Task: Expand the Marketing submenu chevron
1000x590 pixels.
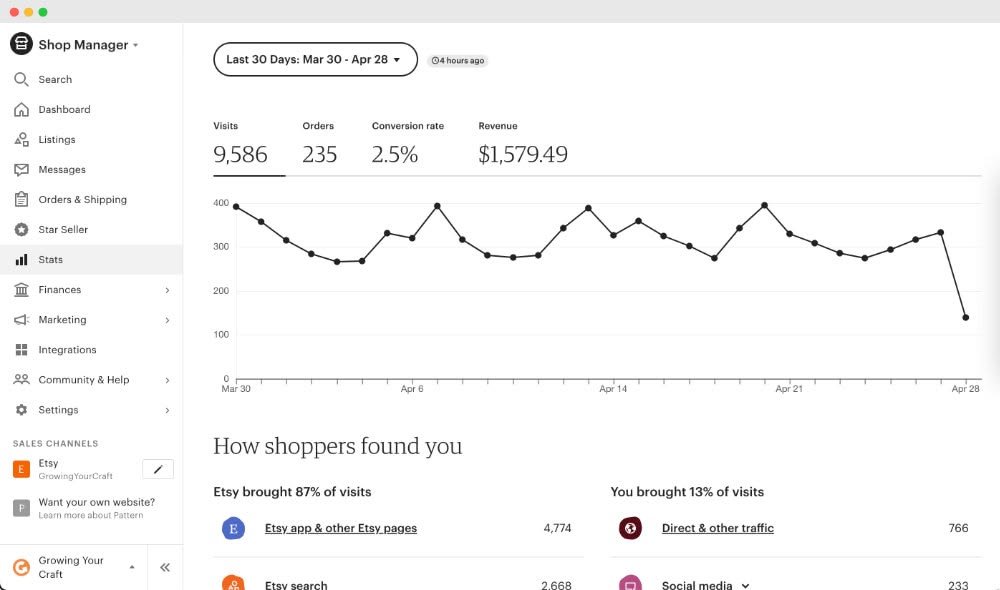Action: point(167,320)
